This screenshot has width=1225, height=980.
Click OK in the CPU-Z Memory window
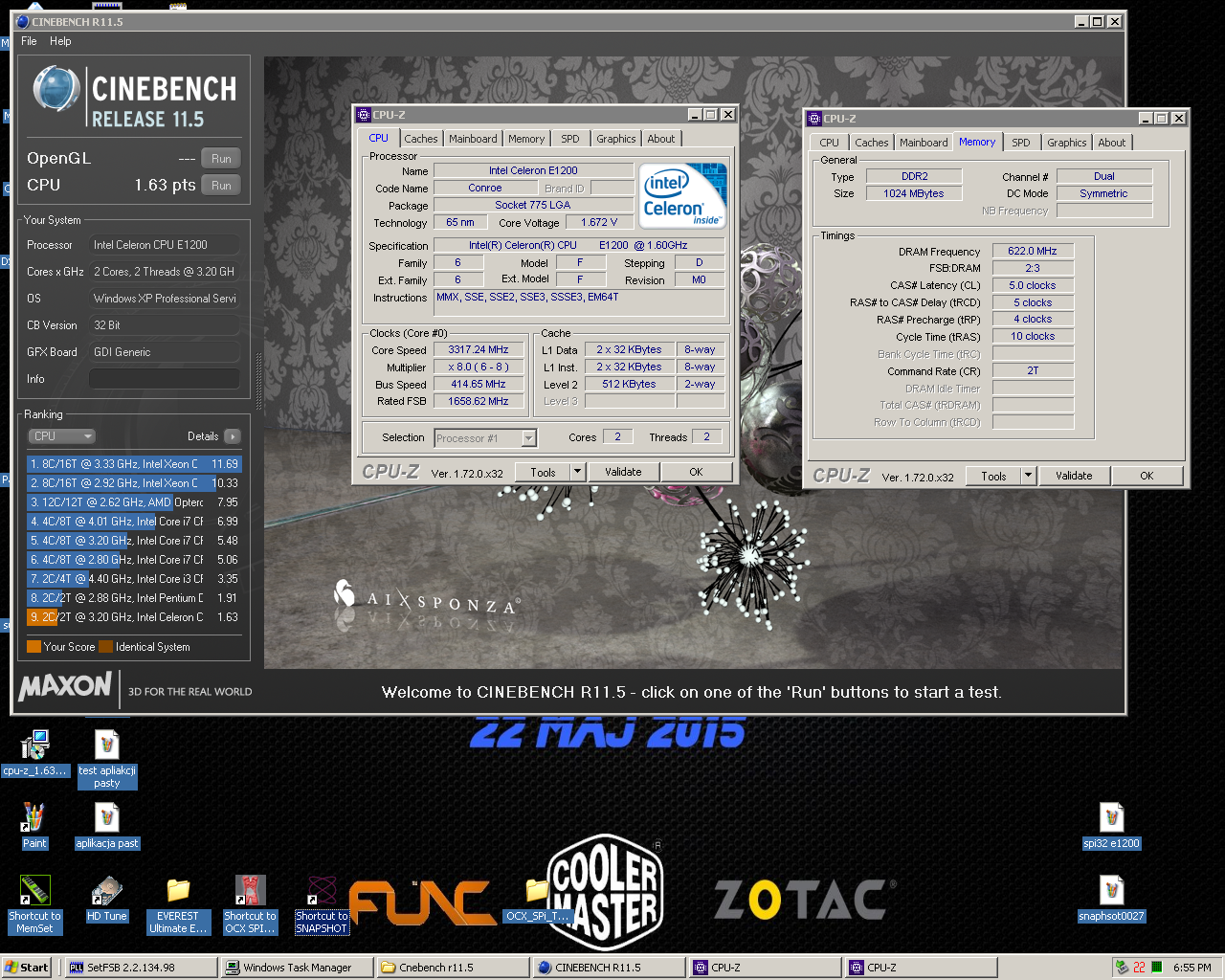(x=1147, y=476)
